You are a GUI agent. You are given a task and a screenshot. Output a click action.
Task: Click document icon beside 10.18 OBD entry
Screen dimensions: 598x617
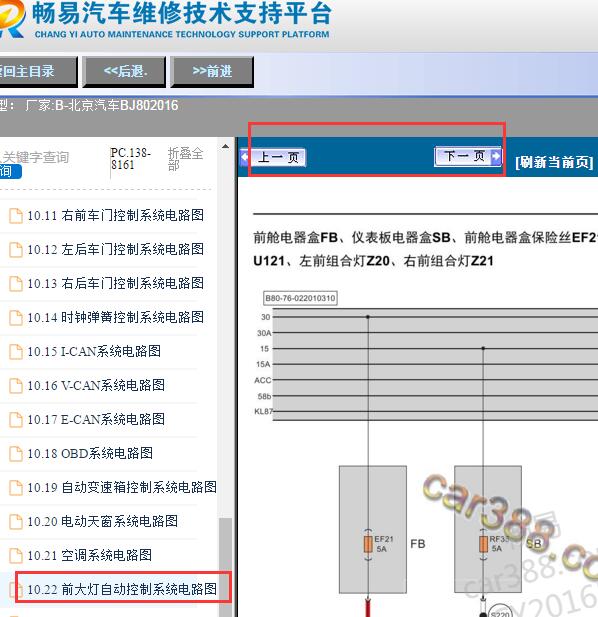coord(16,454)
